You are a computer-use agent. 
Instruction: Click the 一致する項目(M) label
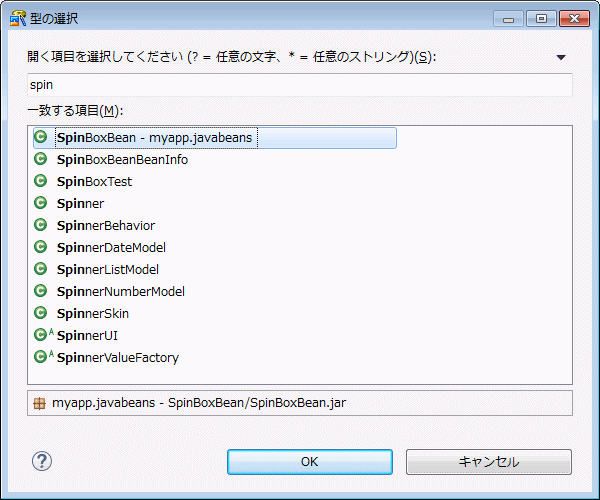(75, 111)
